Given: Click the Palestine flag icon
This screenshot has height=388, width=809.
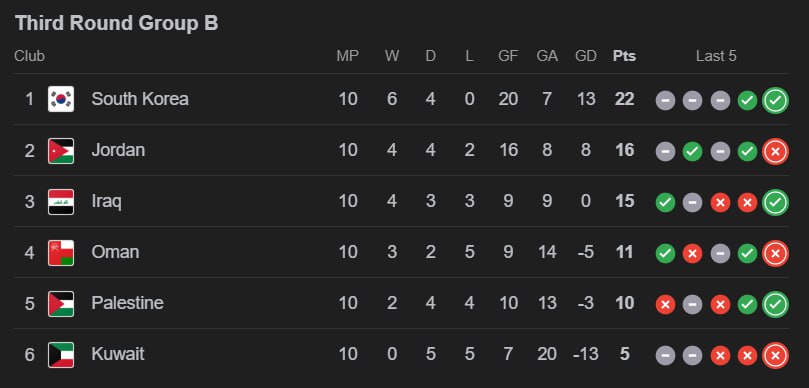Looking at the screenshot, I should tap(61, 304).
